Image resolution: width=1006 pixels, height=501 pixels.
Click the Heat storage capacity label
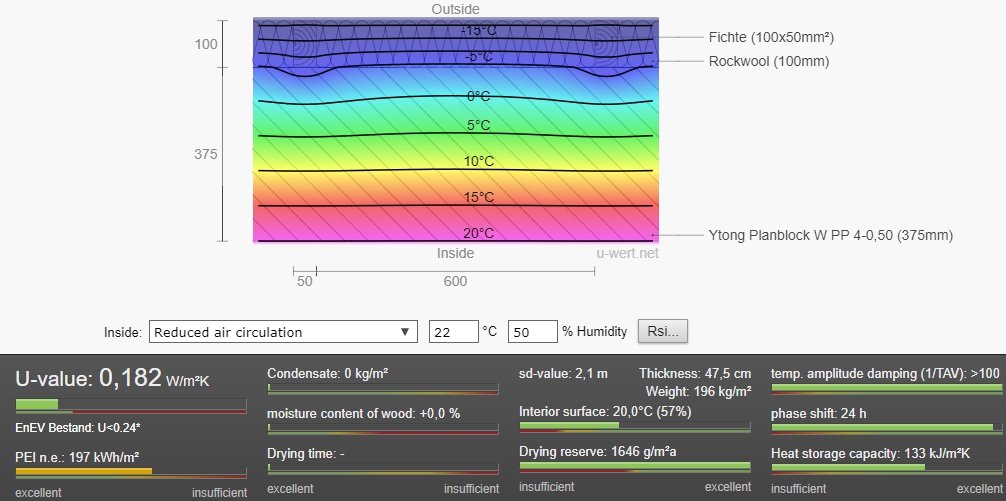click(870, 454)
